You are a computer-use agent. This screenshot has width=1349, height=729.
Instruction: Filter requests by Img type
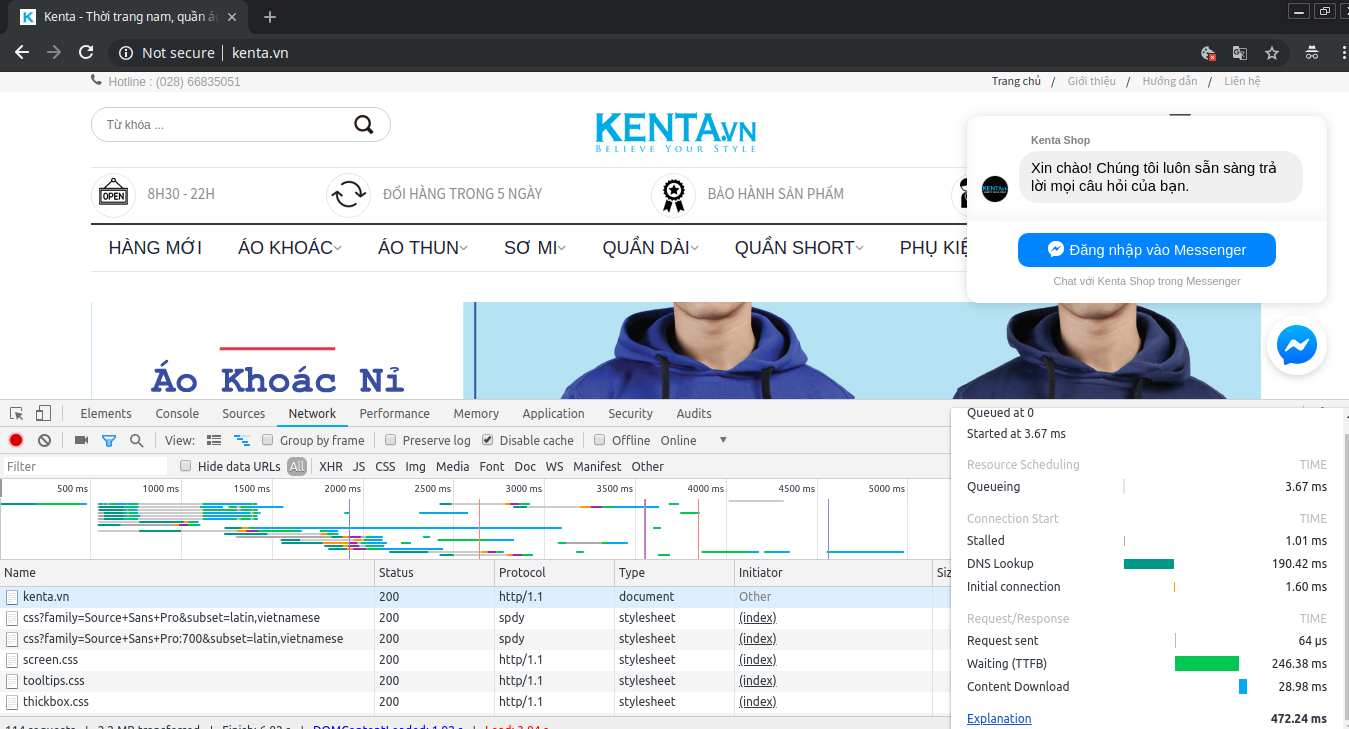point(415,466)
